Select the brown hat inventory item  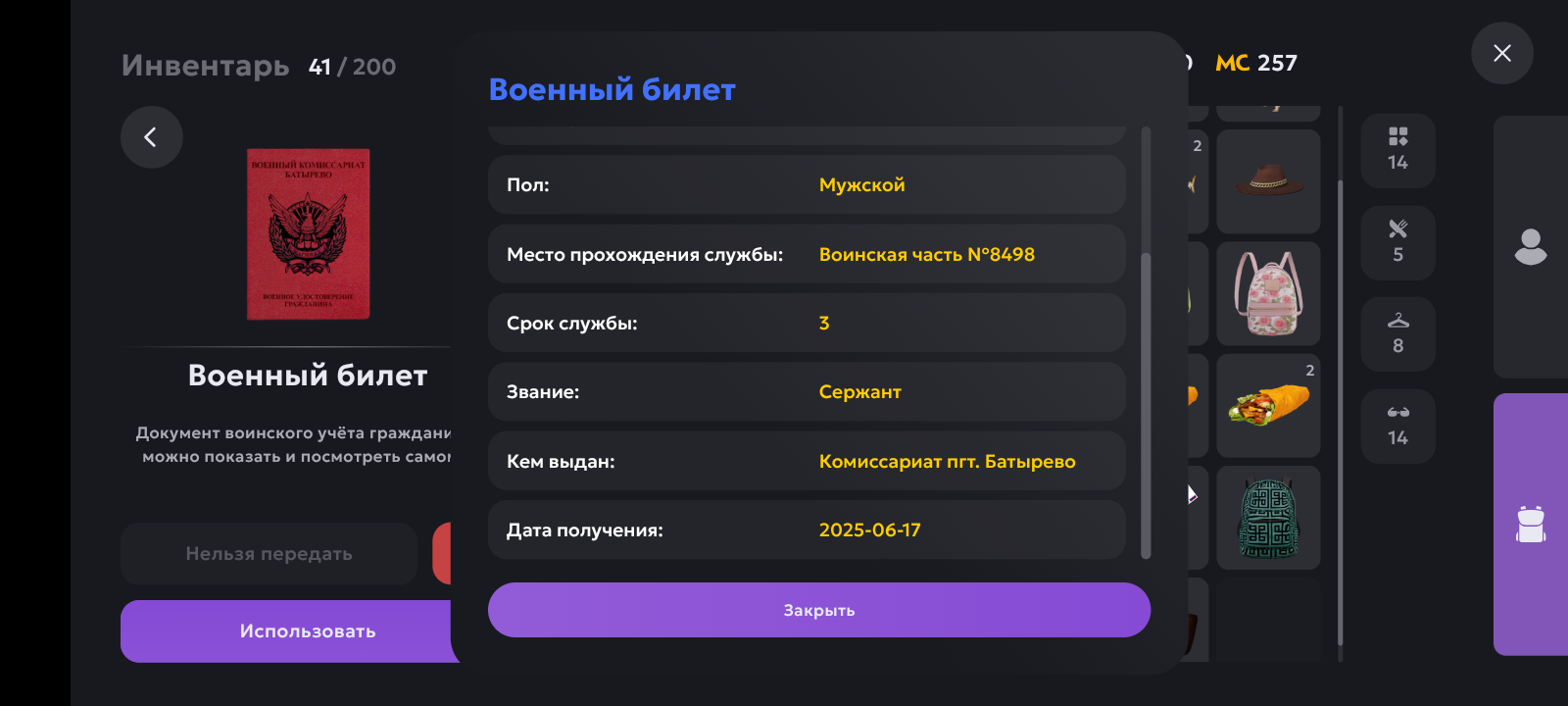click(1268, 181)
